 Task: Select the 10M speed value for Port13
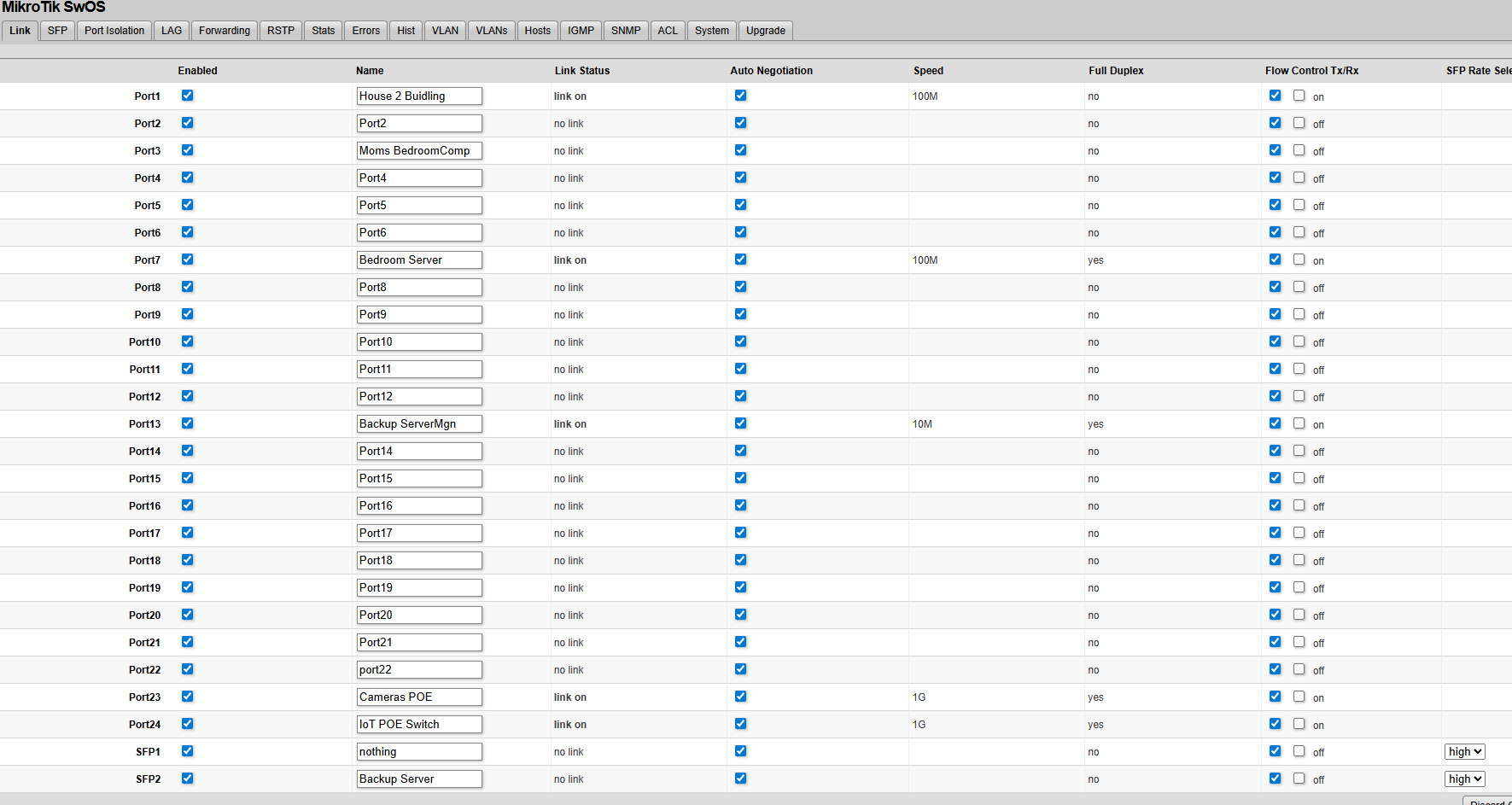pos(922,424)
